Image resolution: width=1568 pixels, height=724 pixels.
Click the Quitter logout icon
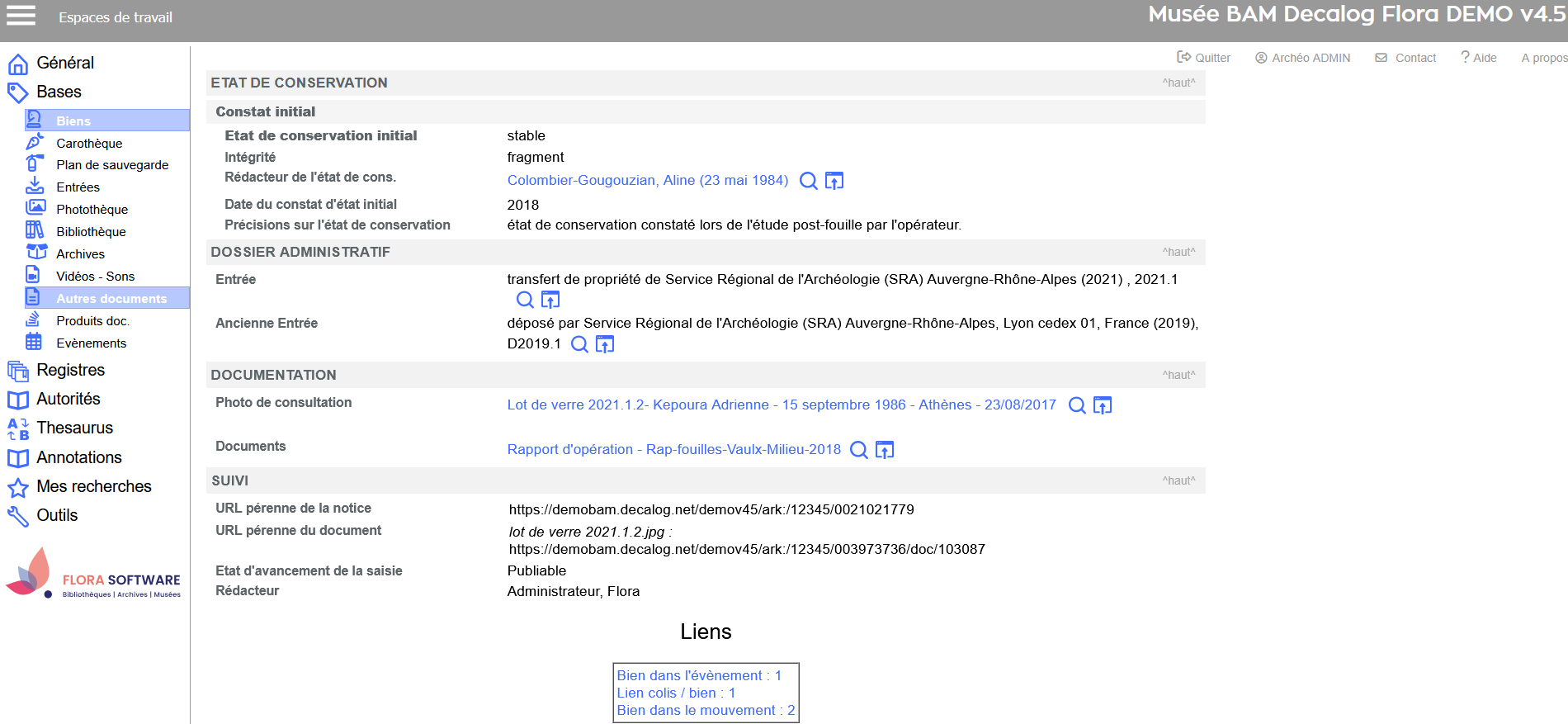point(1183,57)
